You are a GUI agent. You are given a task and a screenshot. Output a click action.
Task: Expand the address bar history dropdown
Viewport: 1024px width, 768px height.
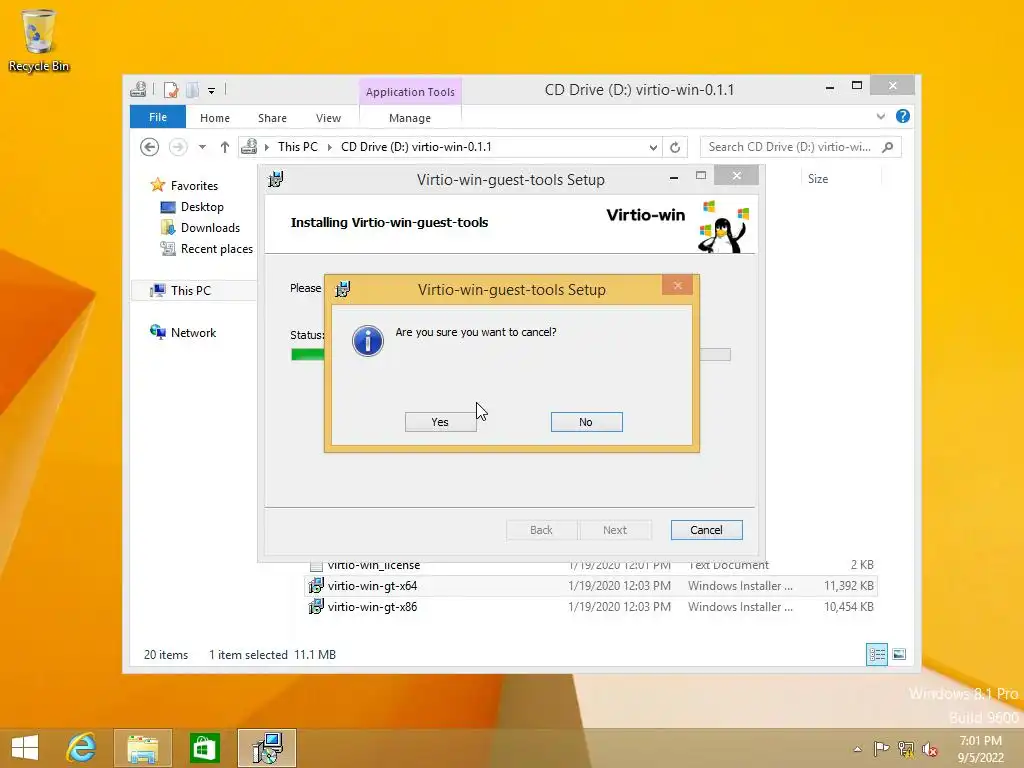(653, 148)
